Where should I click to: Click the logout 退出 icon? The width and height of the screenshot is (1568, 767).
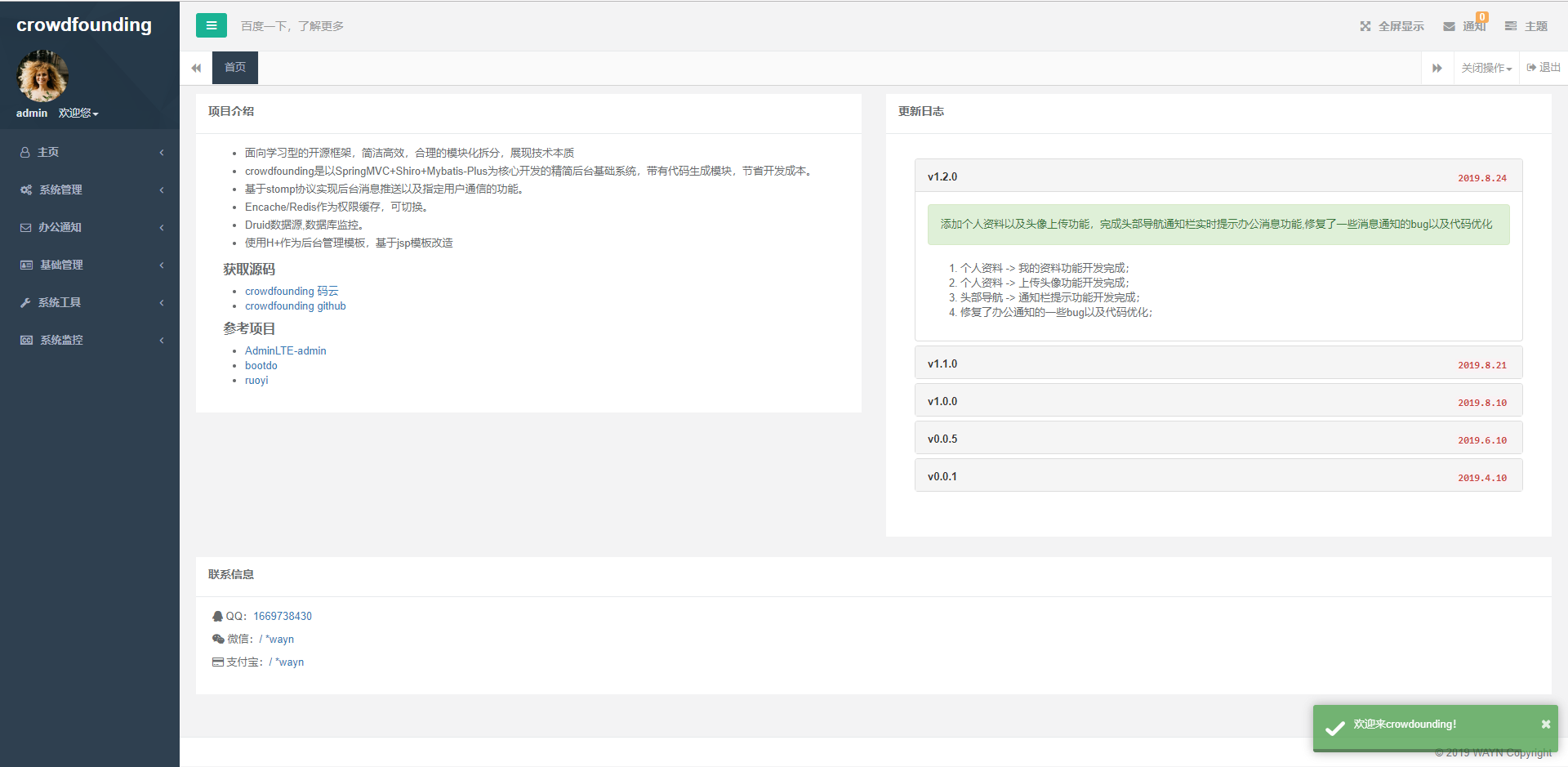[x=1531, y=67]
